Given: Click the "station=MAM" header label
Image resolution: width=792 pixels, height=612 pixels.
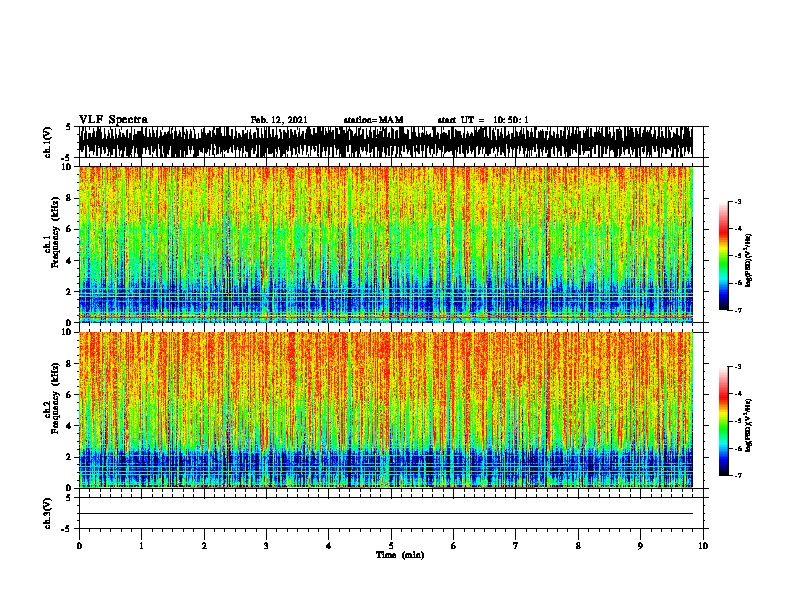Looking at the screenshot, I should pyautogui.click(x=373, y=120).
